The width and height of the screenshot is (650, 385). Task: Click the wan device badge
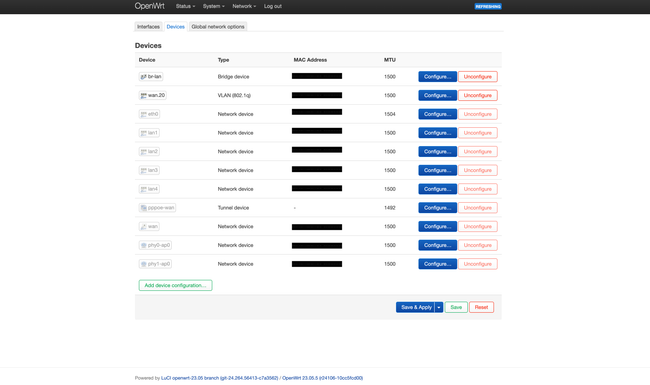point(149,226)
